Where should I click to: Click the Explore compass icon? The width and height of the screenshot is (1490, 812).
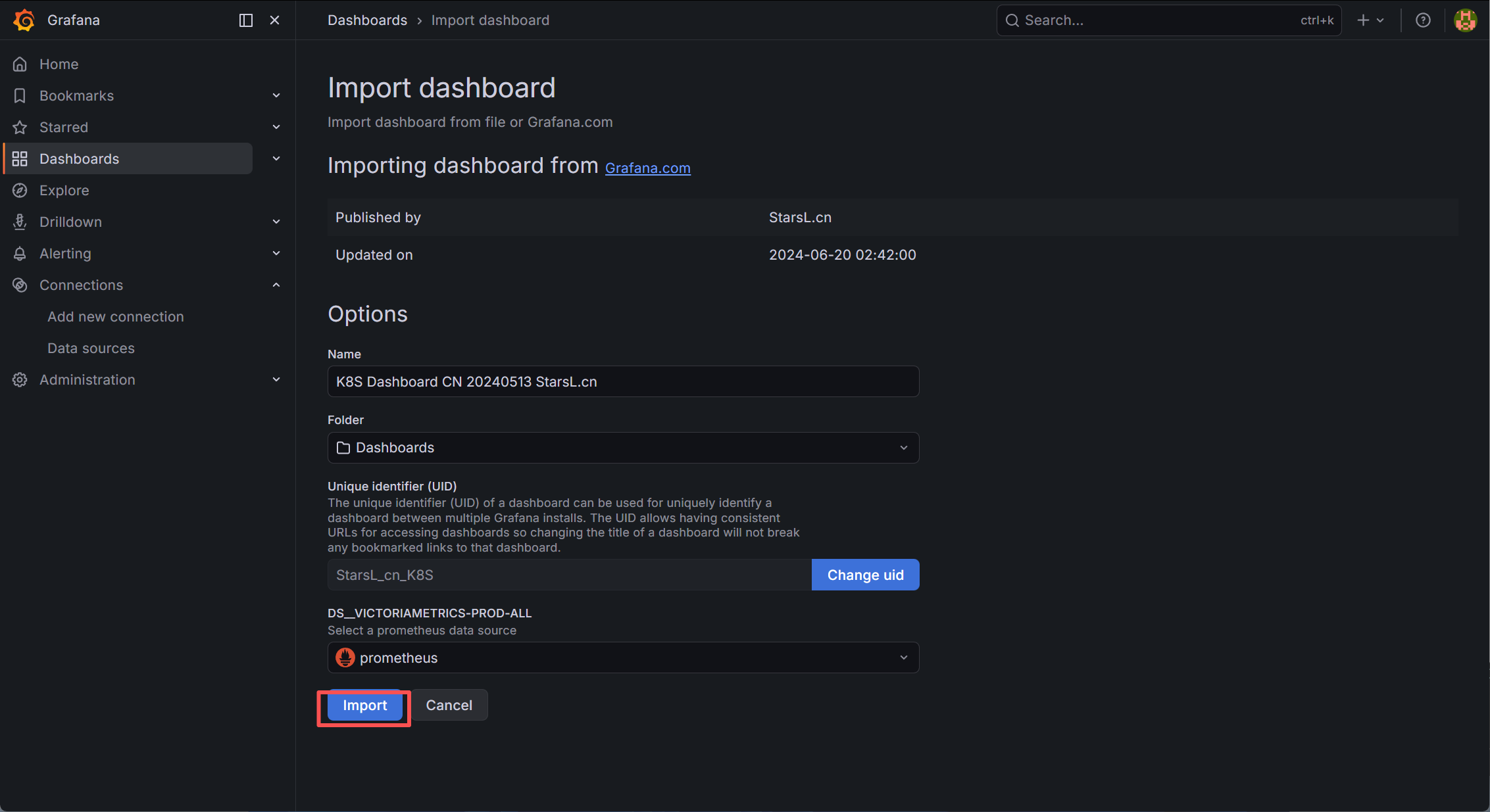coord(20,191)
